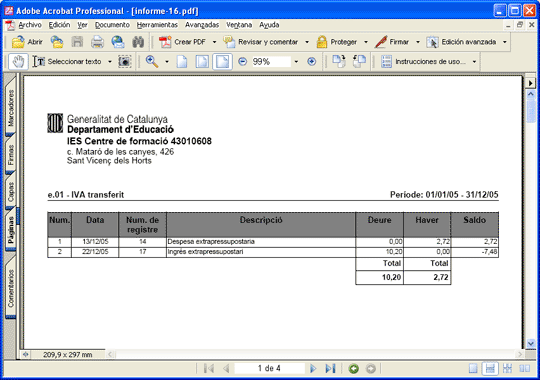Image resolution: width=540 pixels, height=380 pixels.
Task: Click the email globe icon
Action: 118,42
